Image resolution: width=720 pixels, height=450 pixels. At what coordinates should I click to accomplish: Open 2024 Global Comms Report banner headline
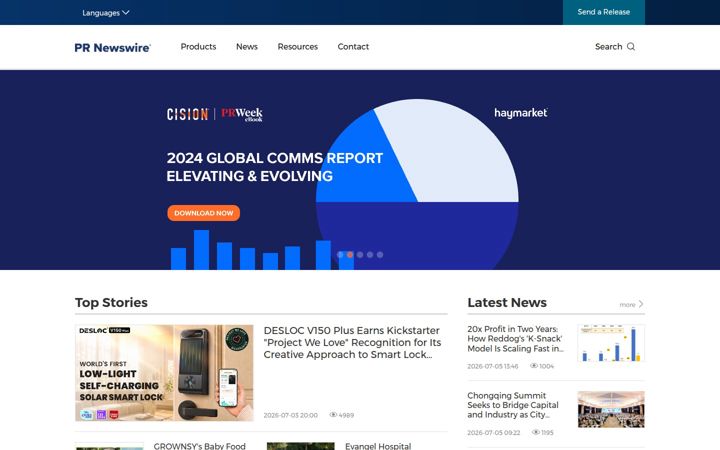[x=275, y=167]
